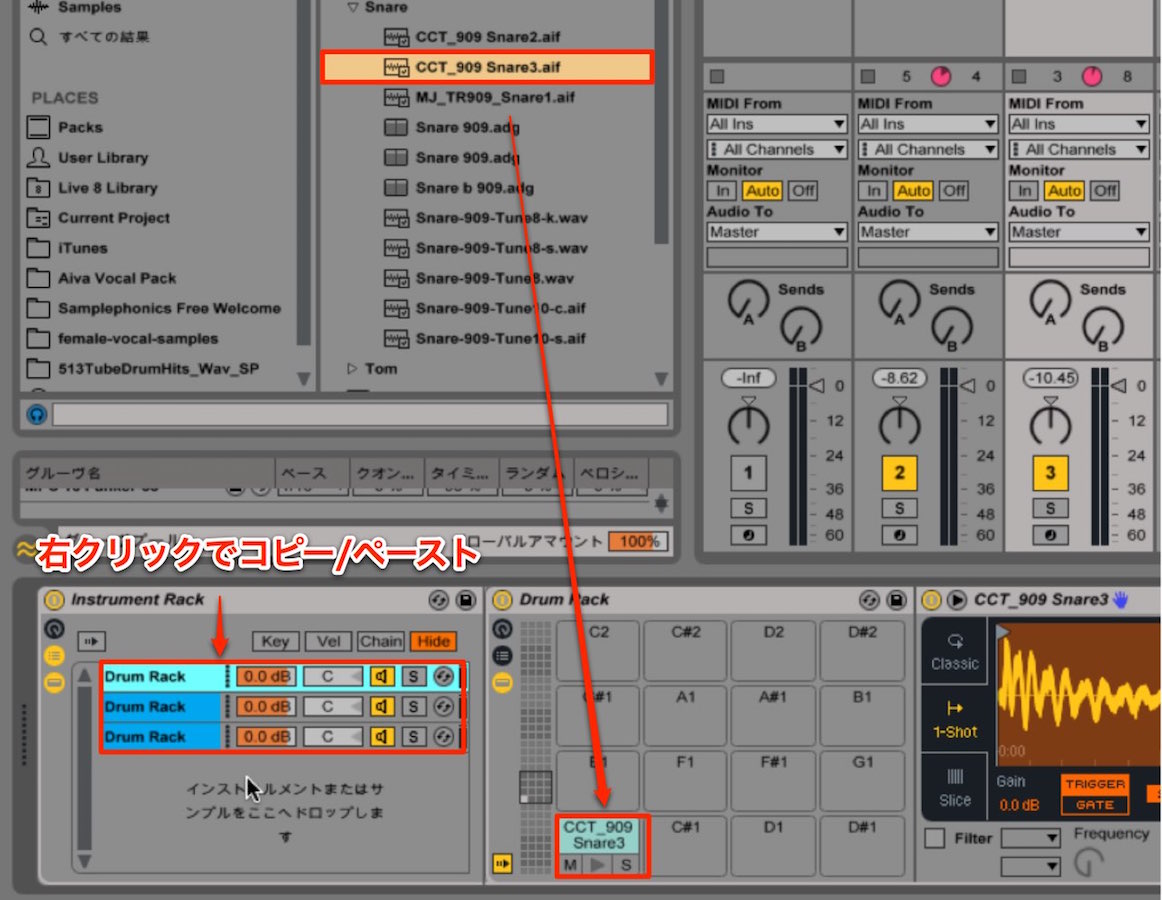
Task: Toggle the Drum Rack devices view icon
Action: point(502,681)
